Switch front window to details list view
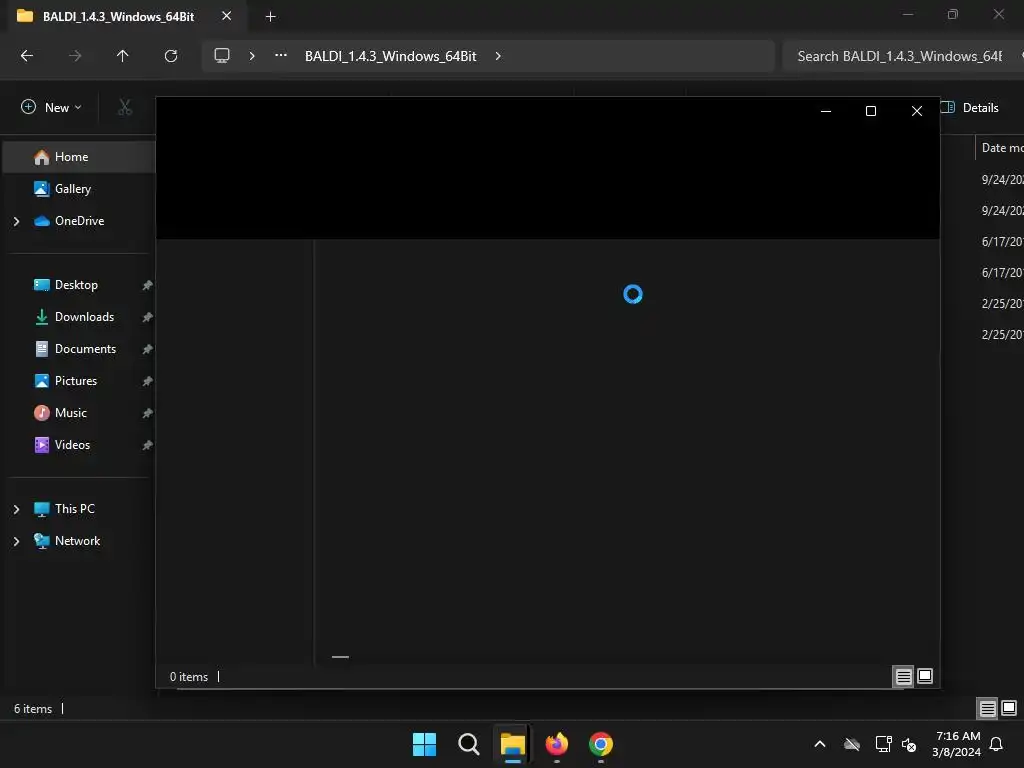This screenshot has height=768, width=1024. pyautogui.click(x=903, y=677)
